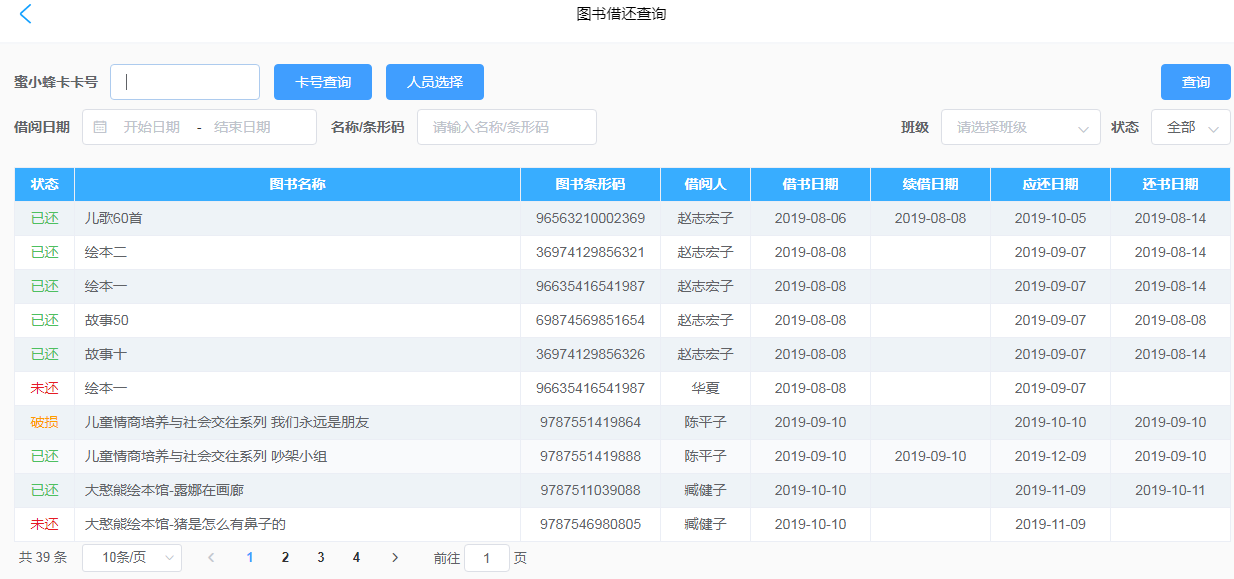Screen dimensions: 1234x579
Task: Click the 借书日期 column header
Action: 811,184
